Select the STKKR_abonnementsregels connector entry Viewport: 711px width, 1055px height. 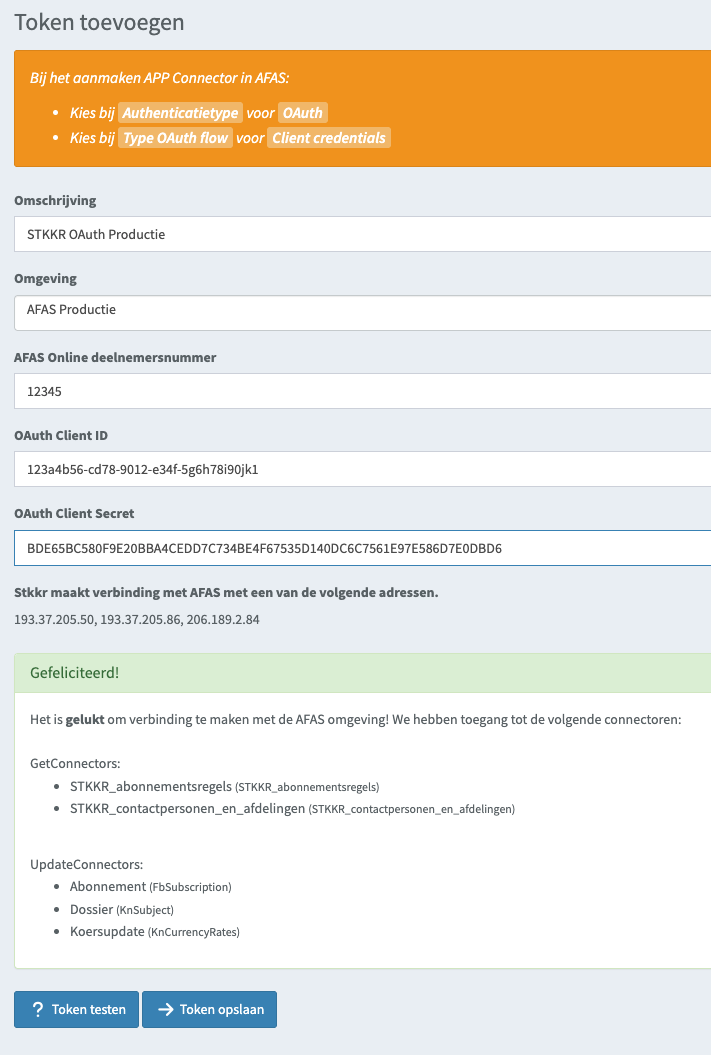225,787
